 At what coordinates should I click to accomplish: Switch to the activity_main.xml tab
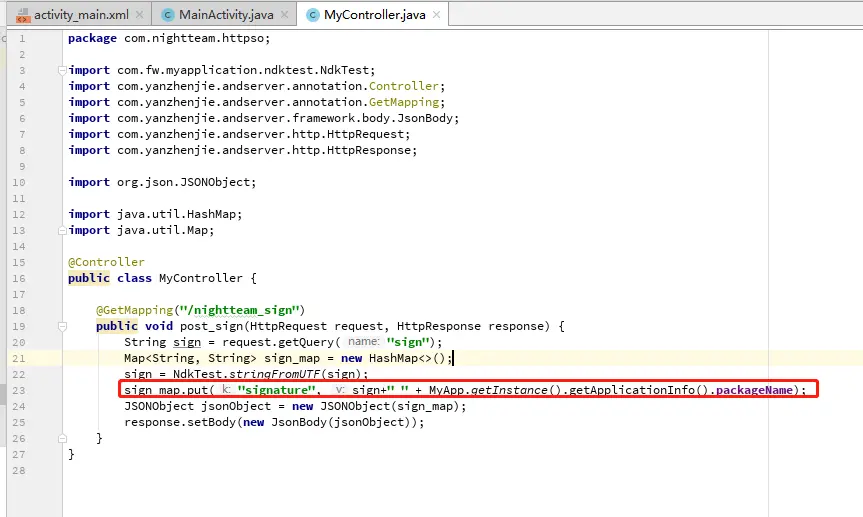click(80, 15)
